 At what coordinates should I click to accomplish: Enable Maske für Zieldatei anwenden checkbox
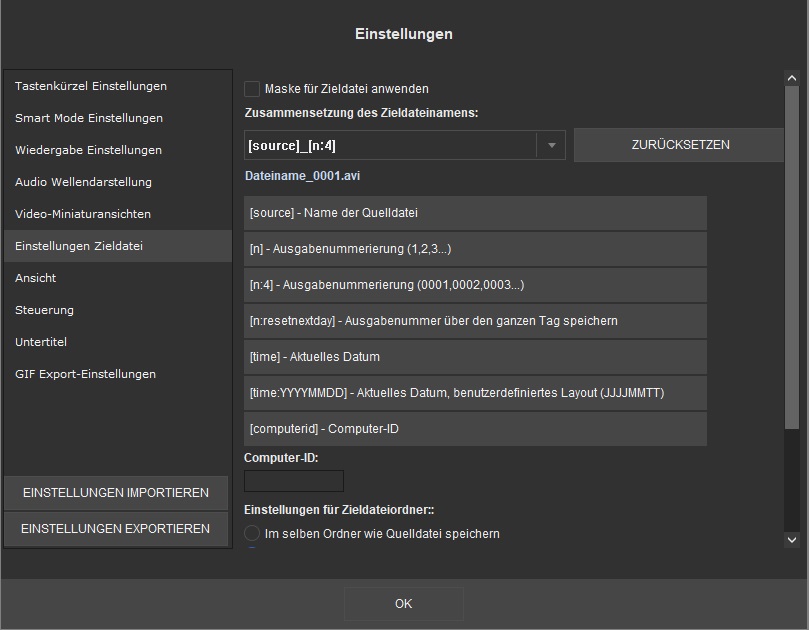(x=252, y=89)
